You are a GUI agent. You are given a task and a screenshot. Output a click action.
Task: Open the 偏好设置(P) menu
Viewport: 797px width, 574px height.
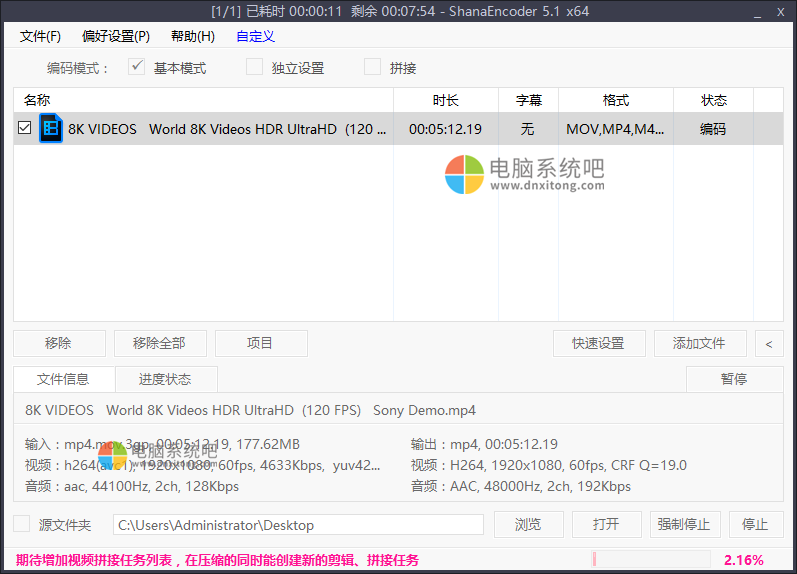click(x=116, y=36)
